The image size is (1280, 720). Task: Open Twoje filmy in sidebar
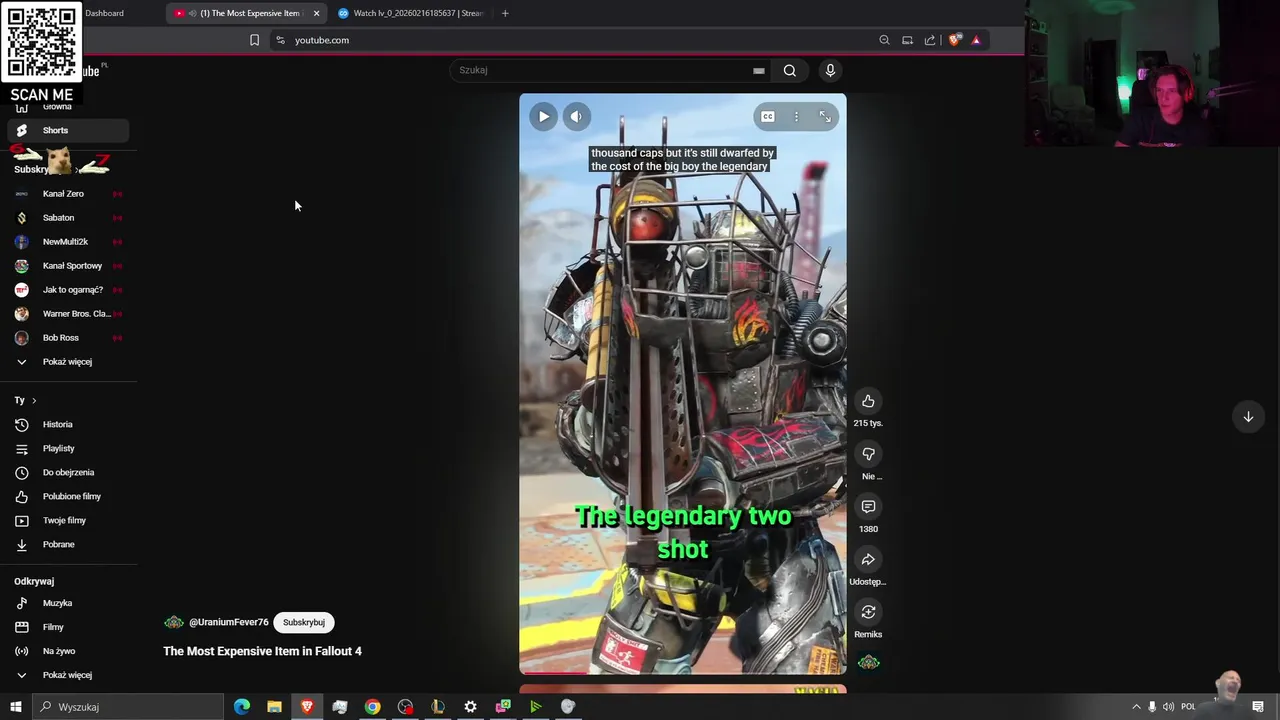pyautogui.click(x=68, y=521)
